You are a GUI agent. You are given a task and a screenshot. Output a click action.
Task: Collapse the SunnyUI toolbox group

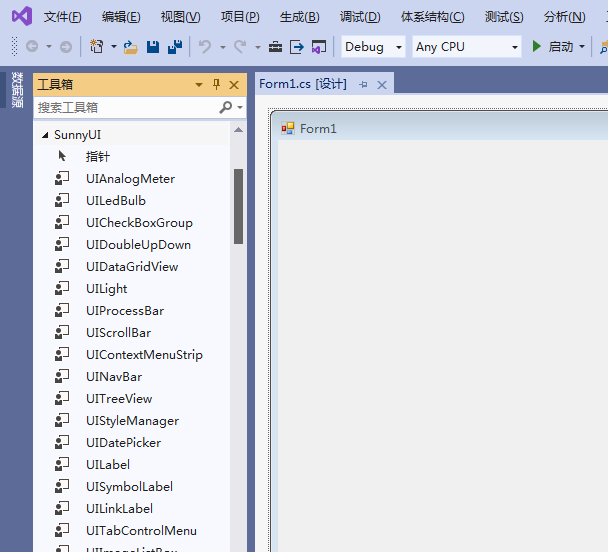[45, 135]
